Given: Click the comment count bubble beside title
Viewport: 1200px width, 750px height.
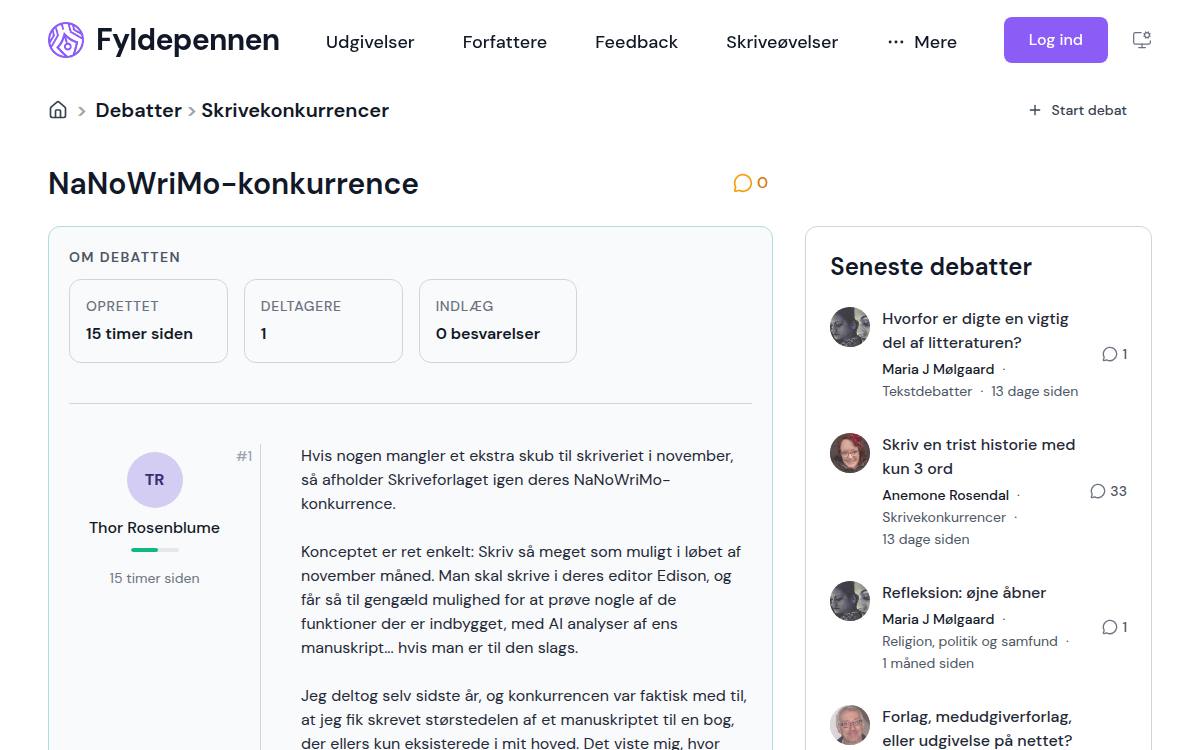Looking at the screenshot, I should click(x=750, y=183).
